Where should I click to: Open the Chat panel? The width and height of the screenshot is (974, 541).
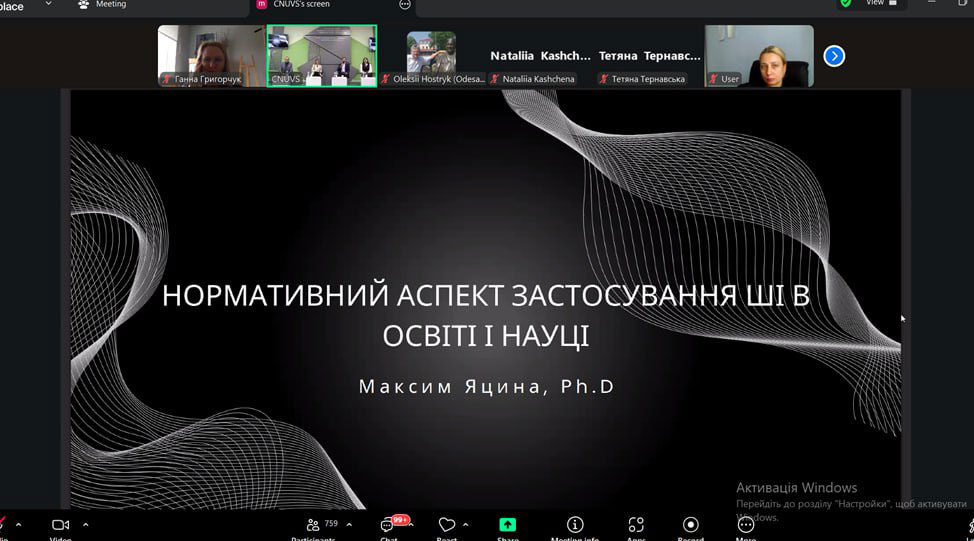[x=388, y=525]
